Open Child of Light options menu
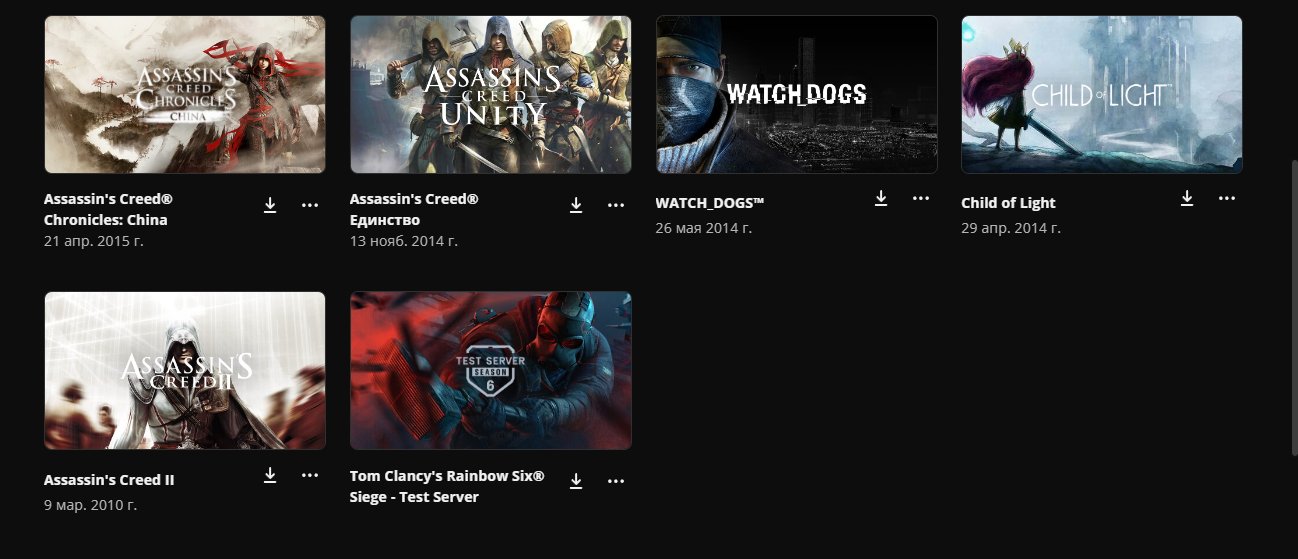Image resolution: width=1298 pixels, height=559 pixels. (x=1227, y=198)
